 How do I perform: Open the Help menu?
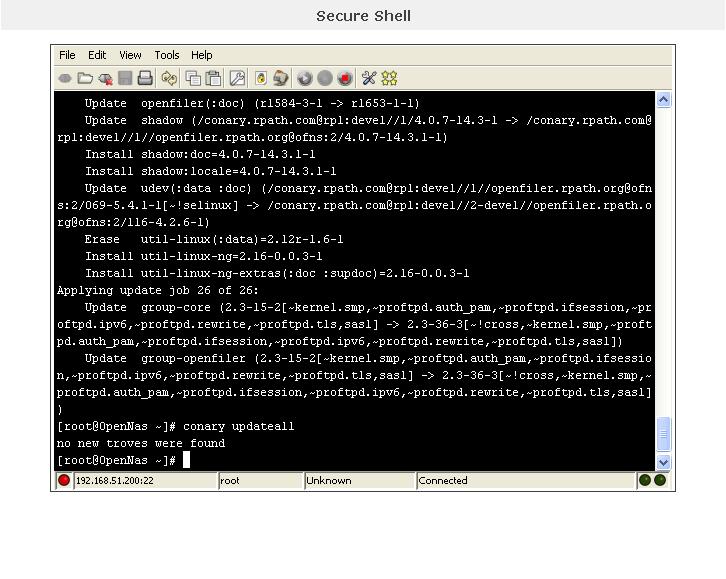[x=201, y=55]
